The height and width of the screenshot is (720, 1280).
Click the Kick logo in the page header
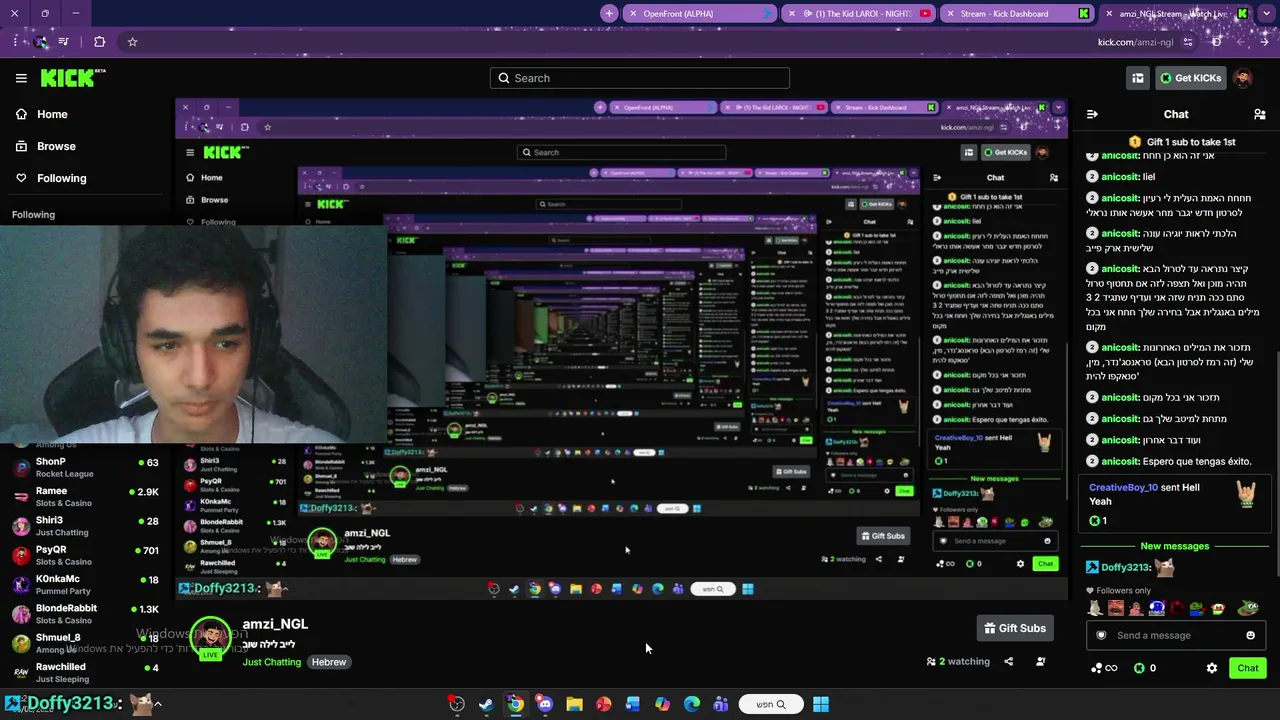73,78
